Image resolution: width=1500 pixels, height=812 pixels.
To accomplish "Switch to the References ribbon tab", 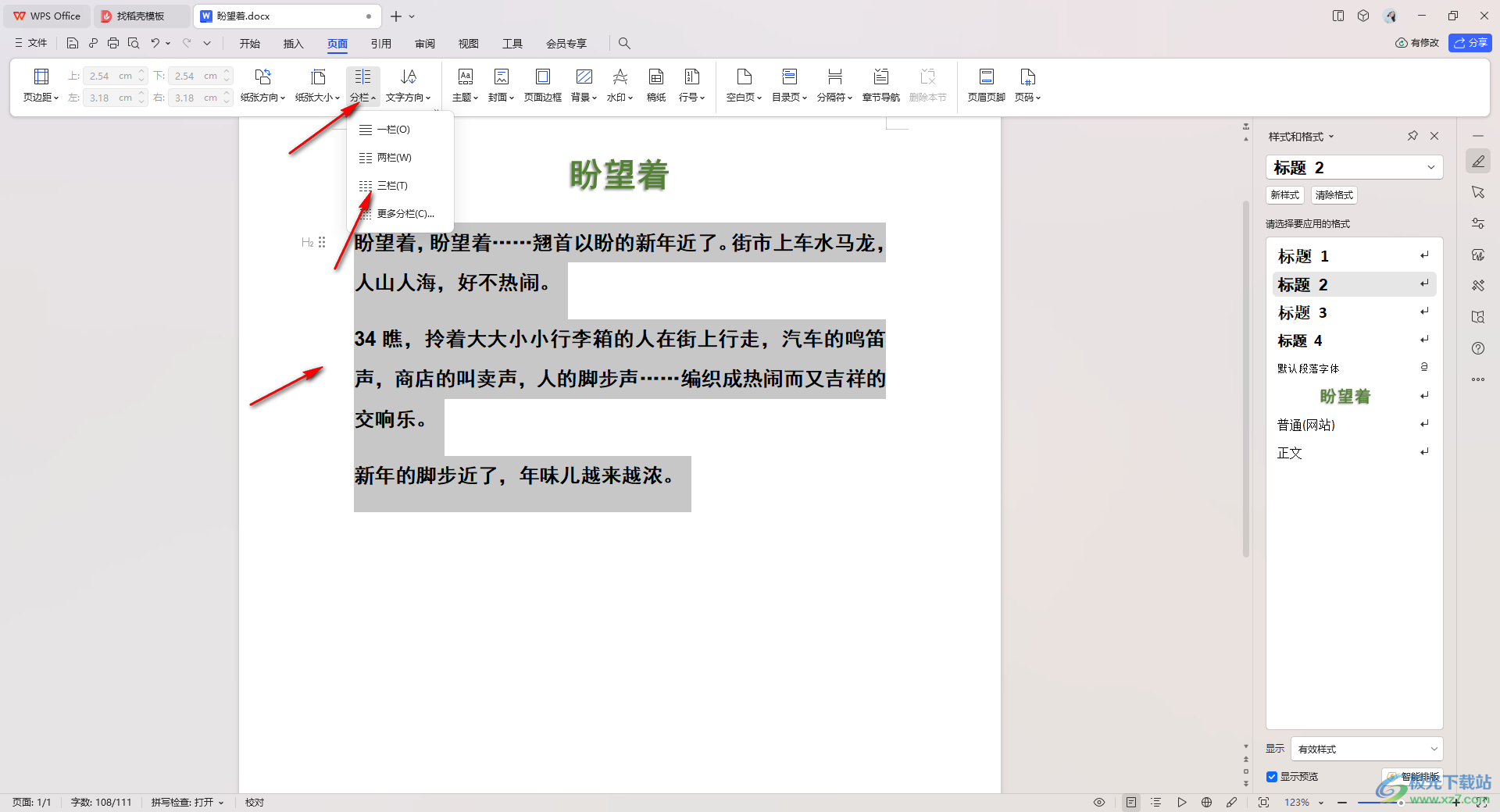I will pos(381,44).
